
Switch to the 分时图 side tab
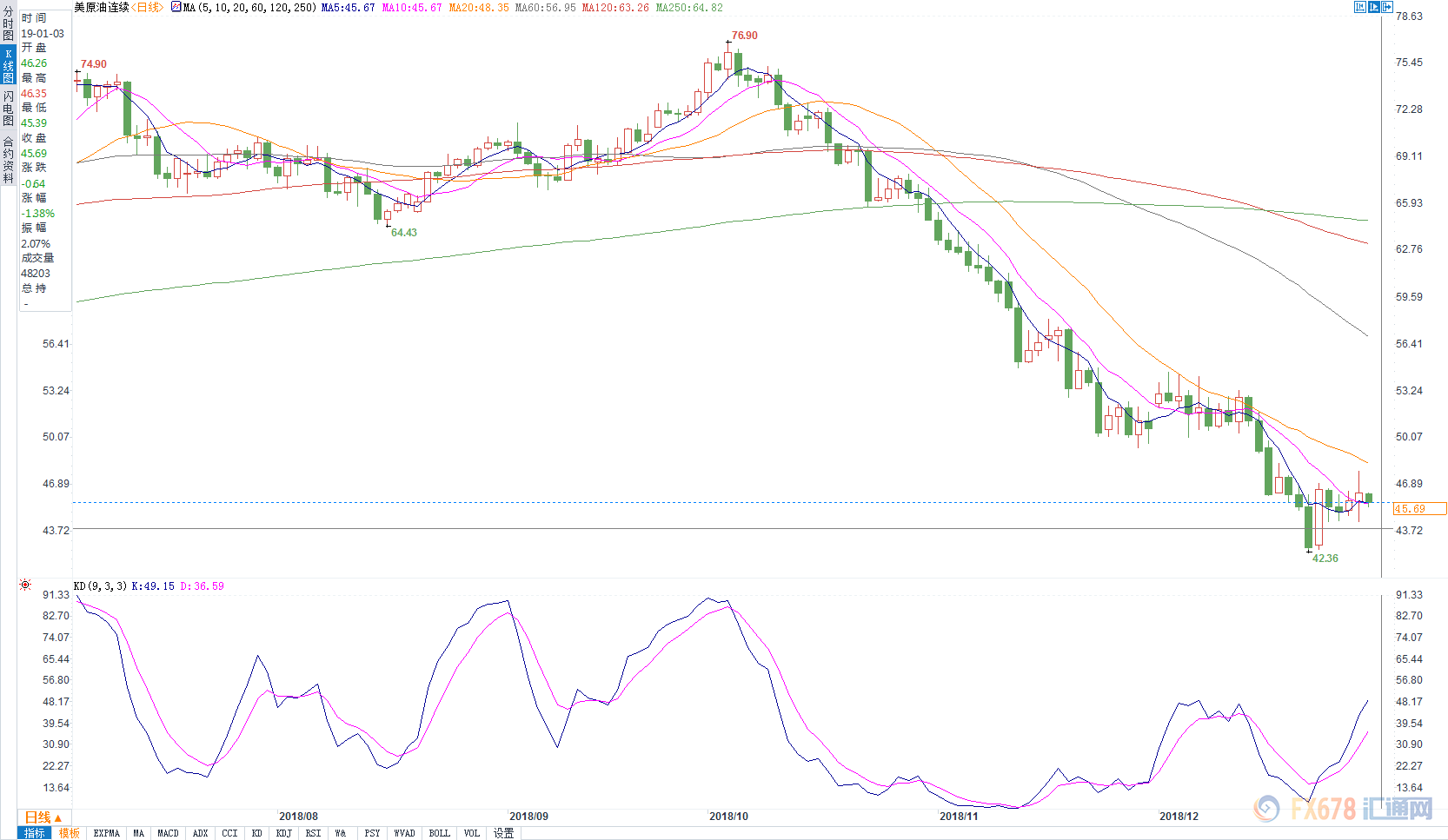coord(8,23)
